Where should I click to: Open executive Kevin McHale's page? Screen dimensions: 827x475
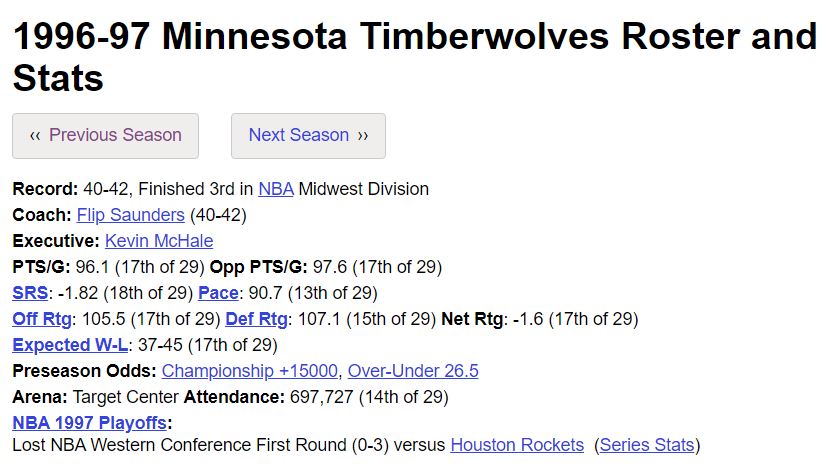pos(159,241)
